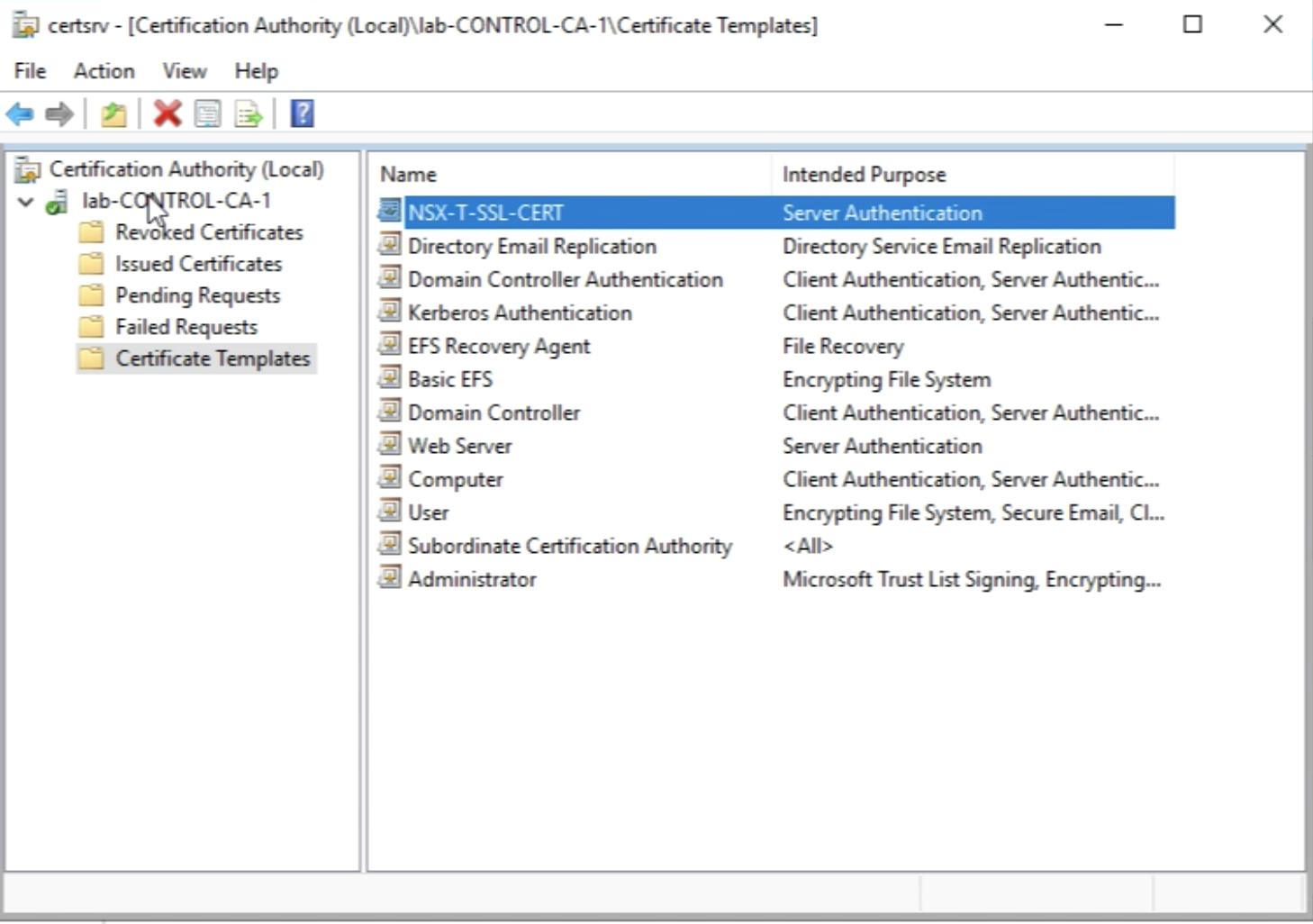1313x924 pixels.
Task: Select the Failed Requests folder
Action: point(186,327)
